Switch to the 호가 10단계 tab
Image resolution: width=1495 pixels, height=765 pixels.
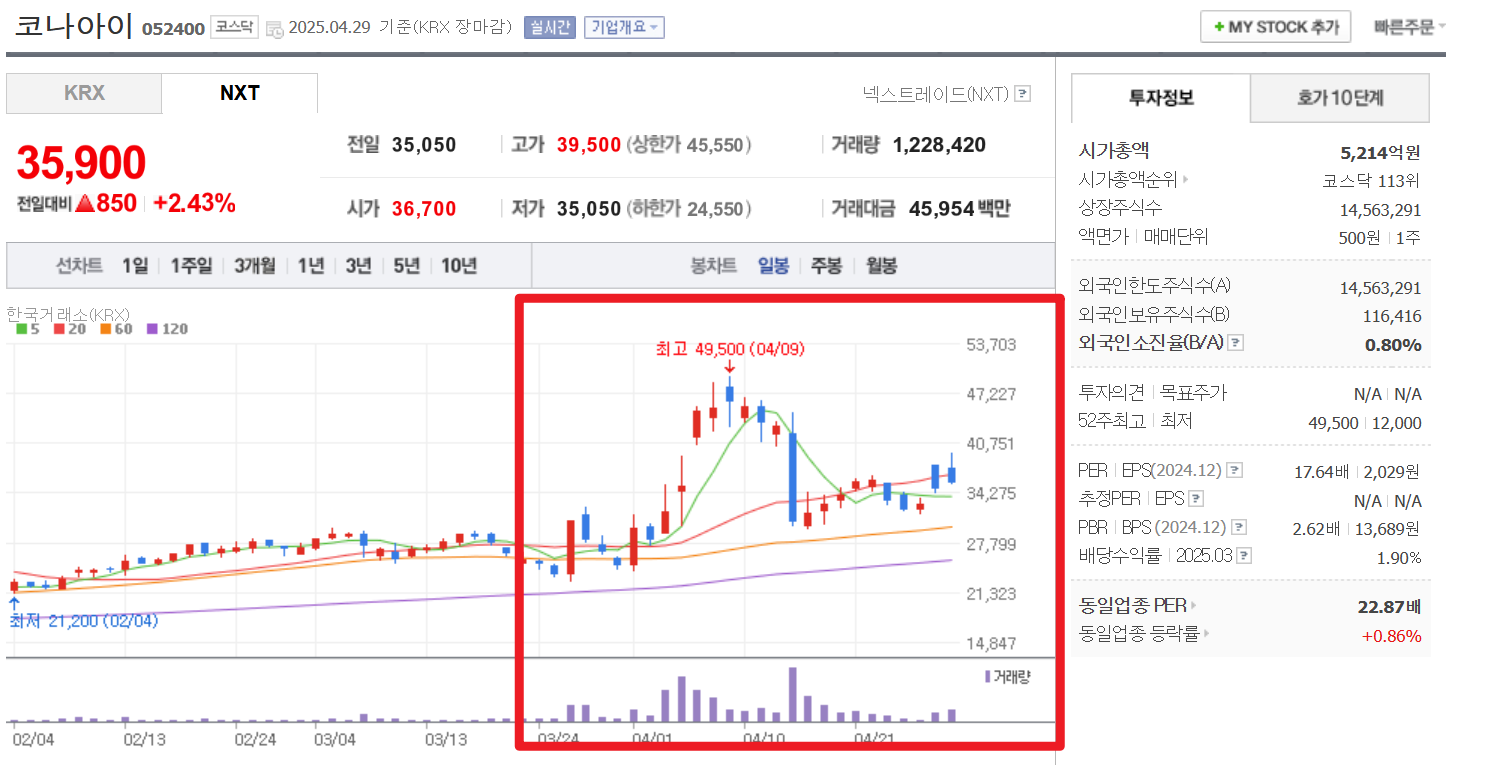1338,98
